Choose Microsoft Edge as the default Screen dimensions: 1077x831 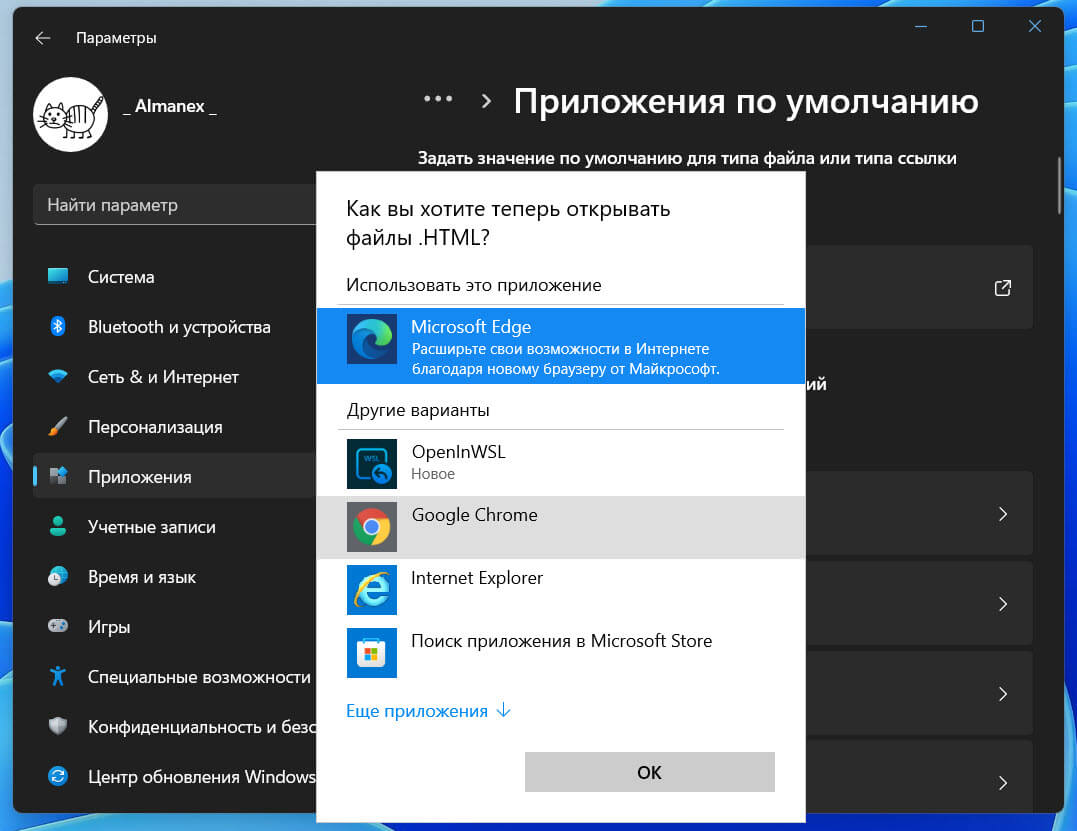(x=560, y=345)
